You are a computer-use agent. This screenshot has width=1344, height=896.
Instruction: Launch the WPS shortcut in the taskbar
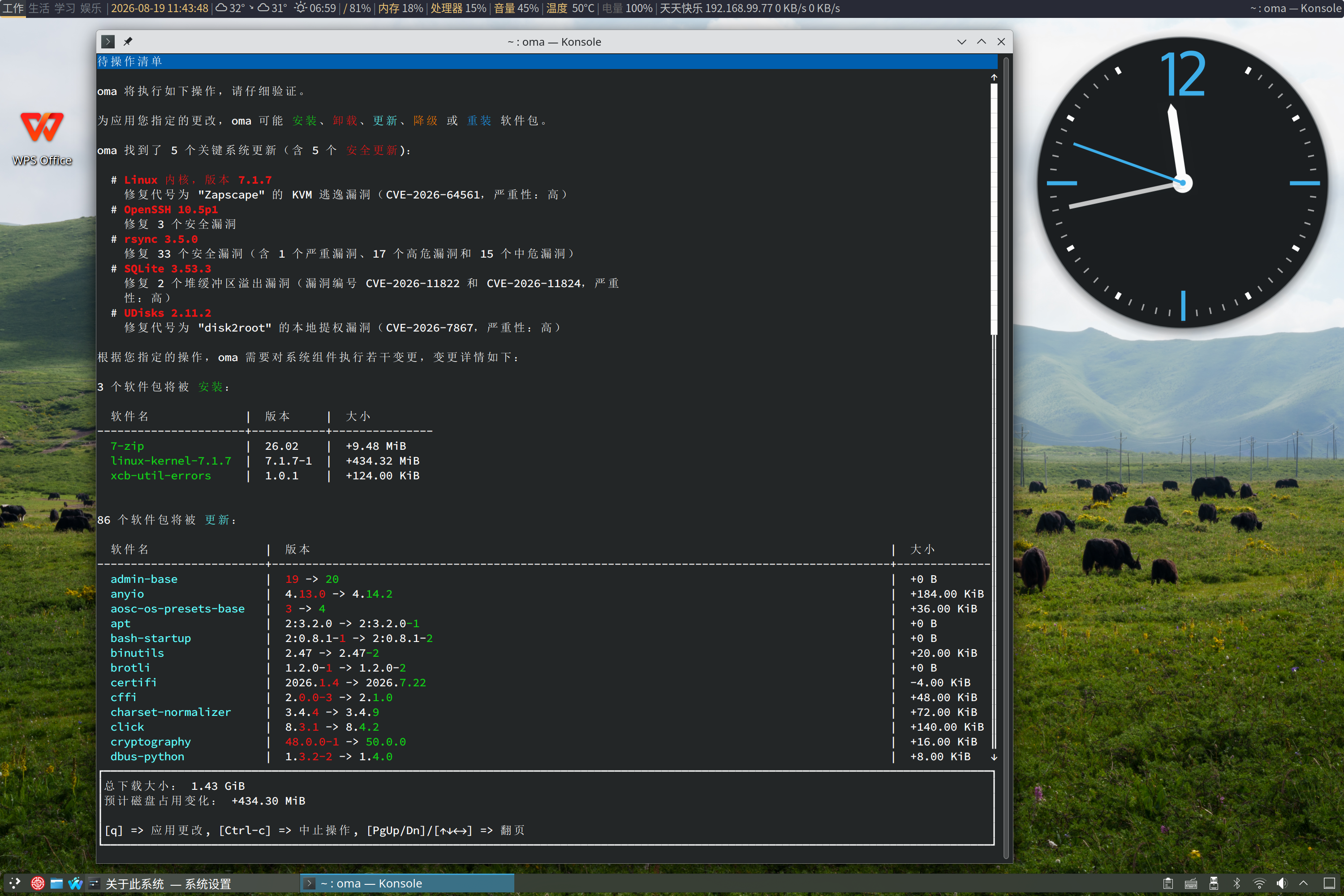click(75, 883)
